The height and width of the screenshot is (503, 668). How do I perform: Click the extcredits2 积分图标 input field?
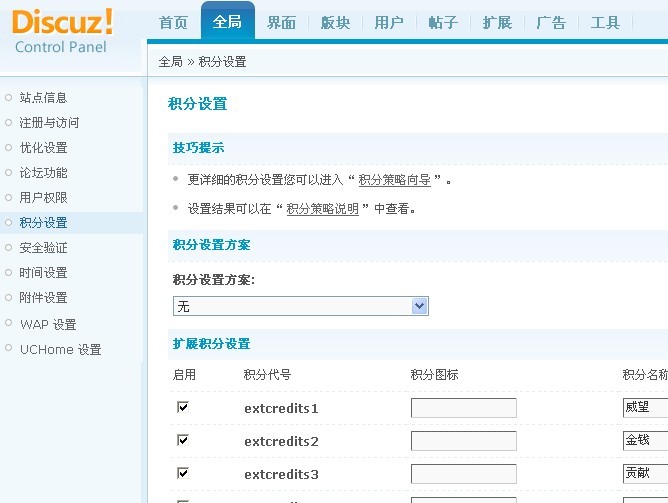pos(464,441)
